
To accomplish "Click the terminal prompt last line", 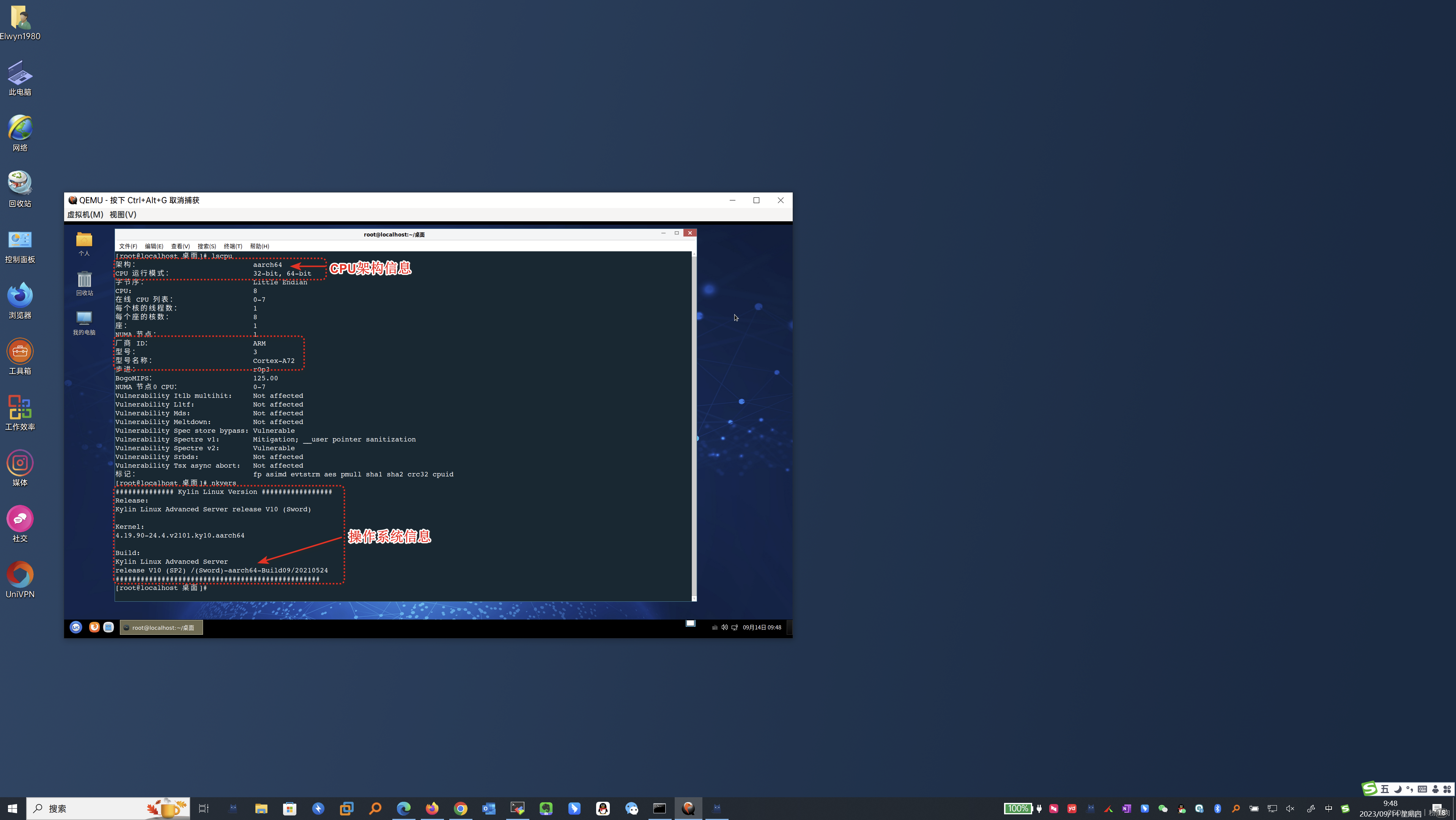I will tap(161, 588).
